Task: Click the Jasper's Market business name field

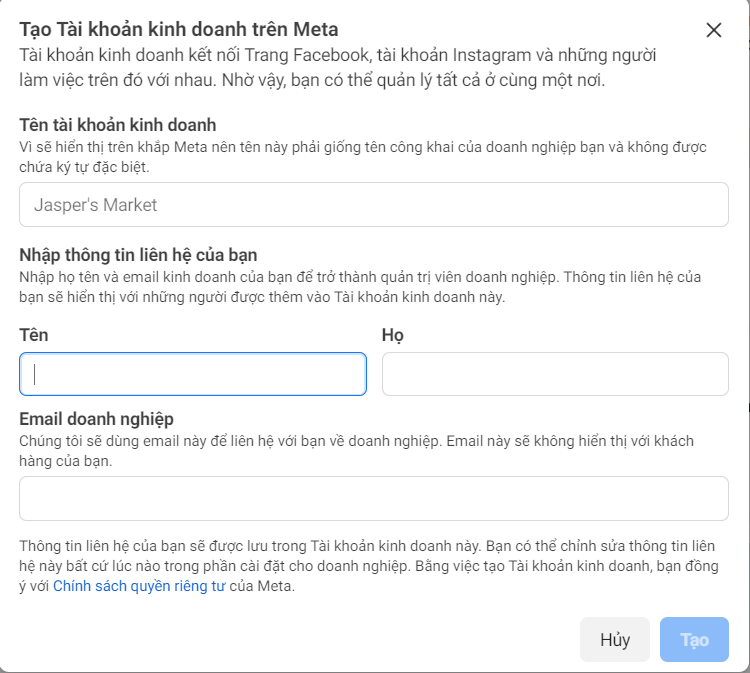Action: pos(373,205)
